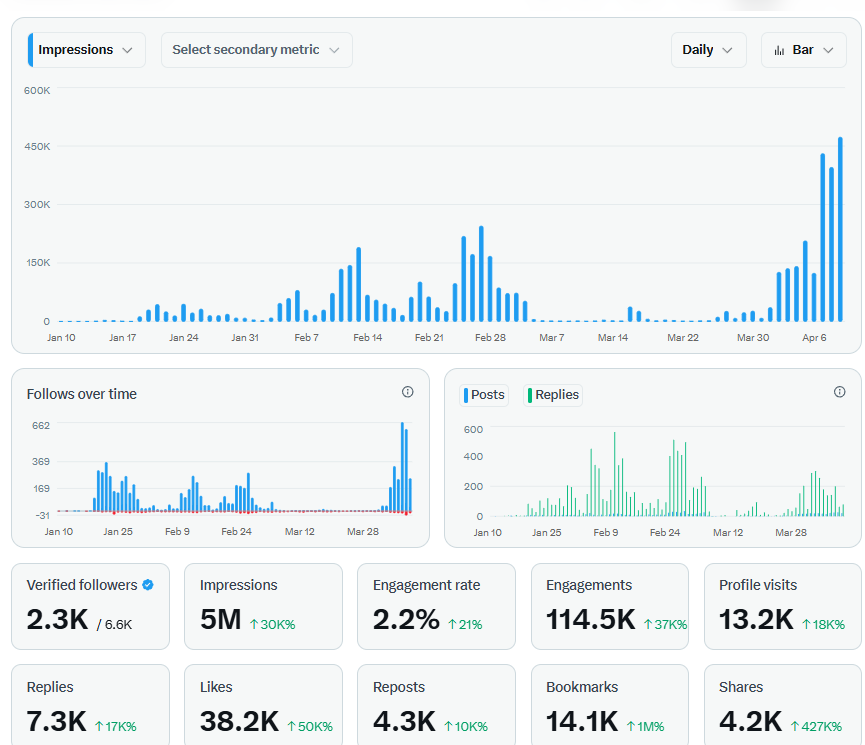The width and height of the screenshot is (865, 745).
Task: Select the Profile visits card
Action: coord(783,606)
